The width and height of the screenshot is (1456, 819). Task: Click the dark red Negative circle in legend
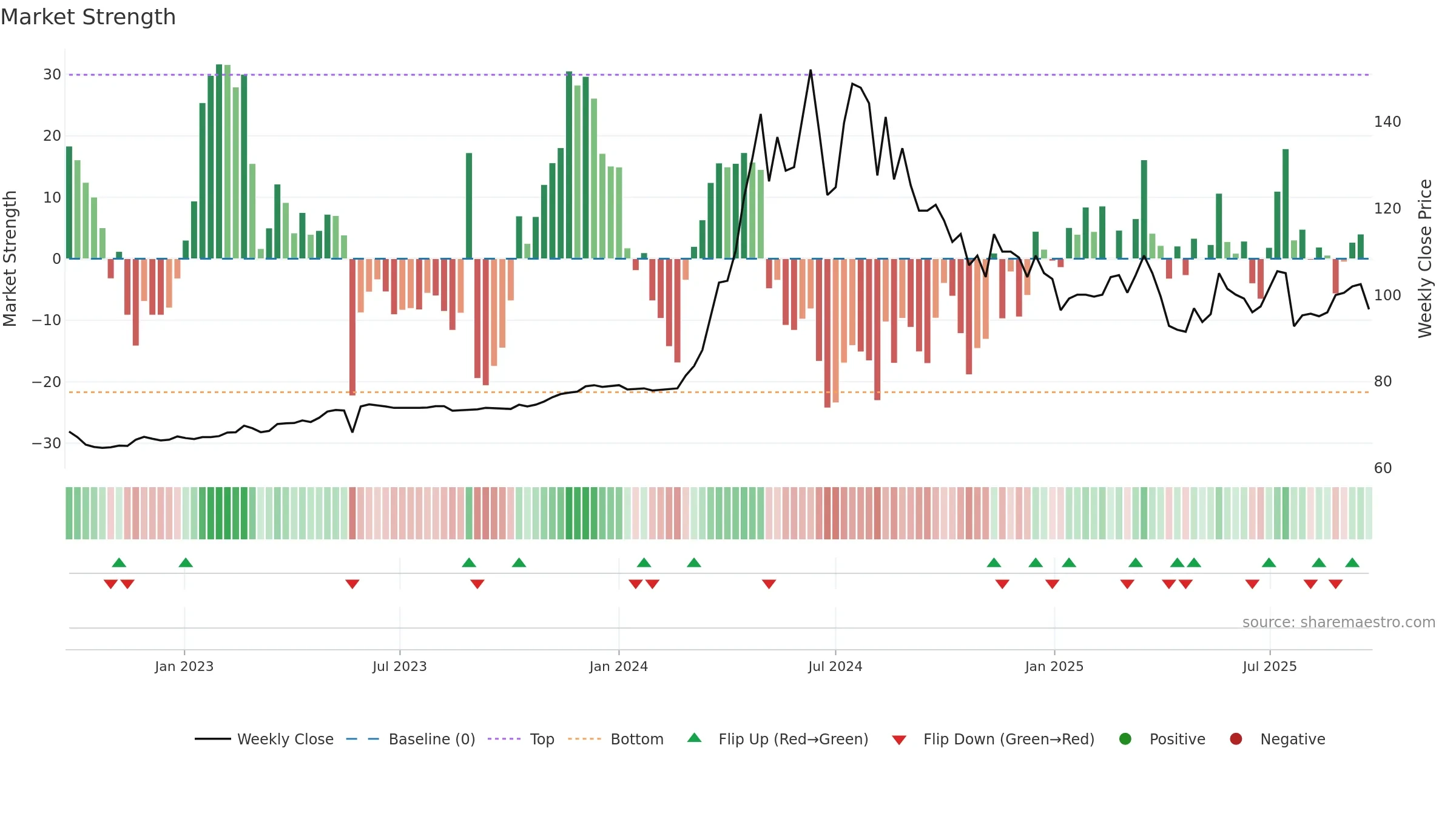[x=1236, y=739]
